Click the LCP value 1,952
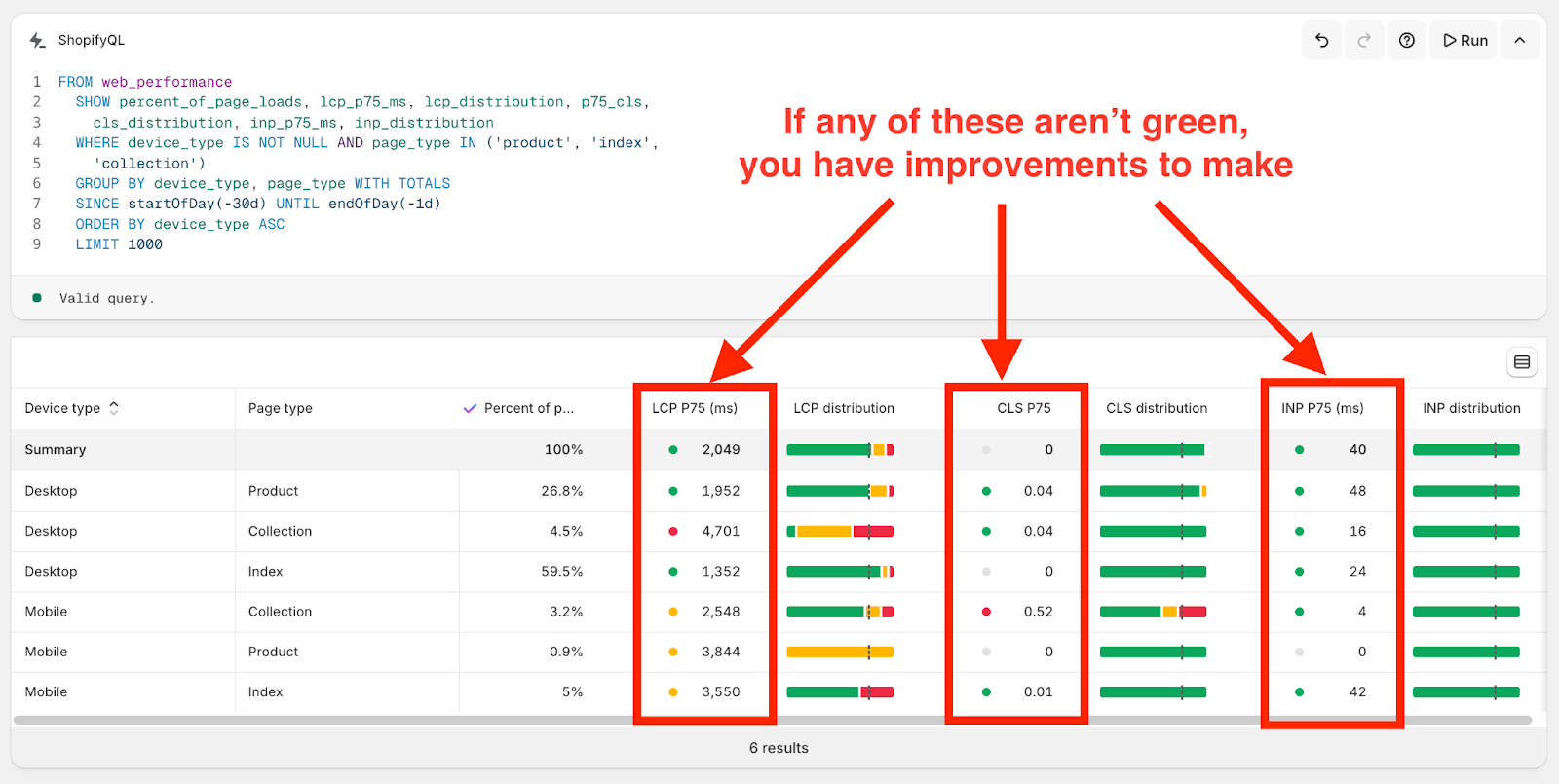 (x=721, y=491)
